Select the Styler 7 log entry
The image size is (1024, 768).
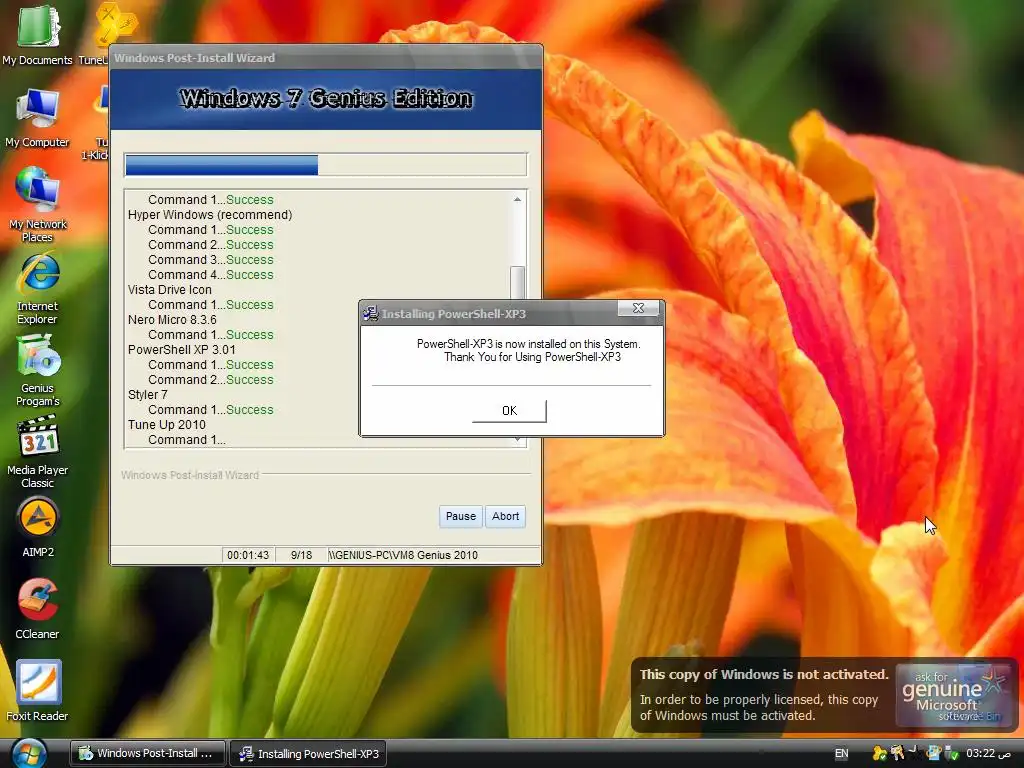pyautogui.click(x=148, y=394)
